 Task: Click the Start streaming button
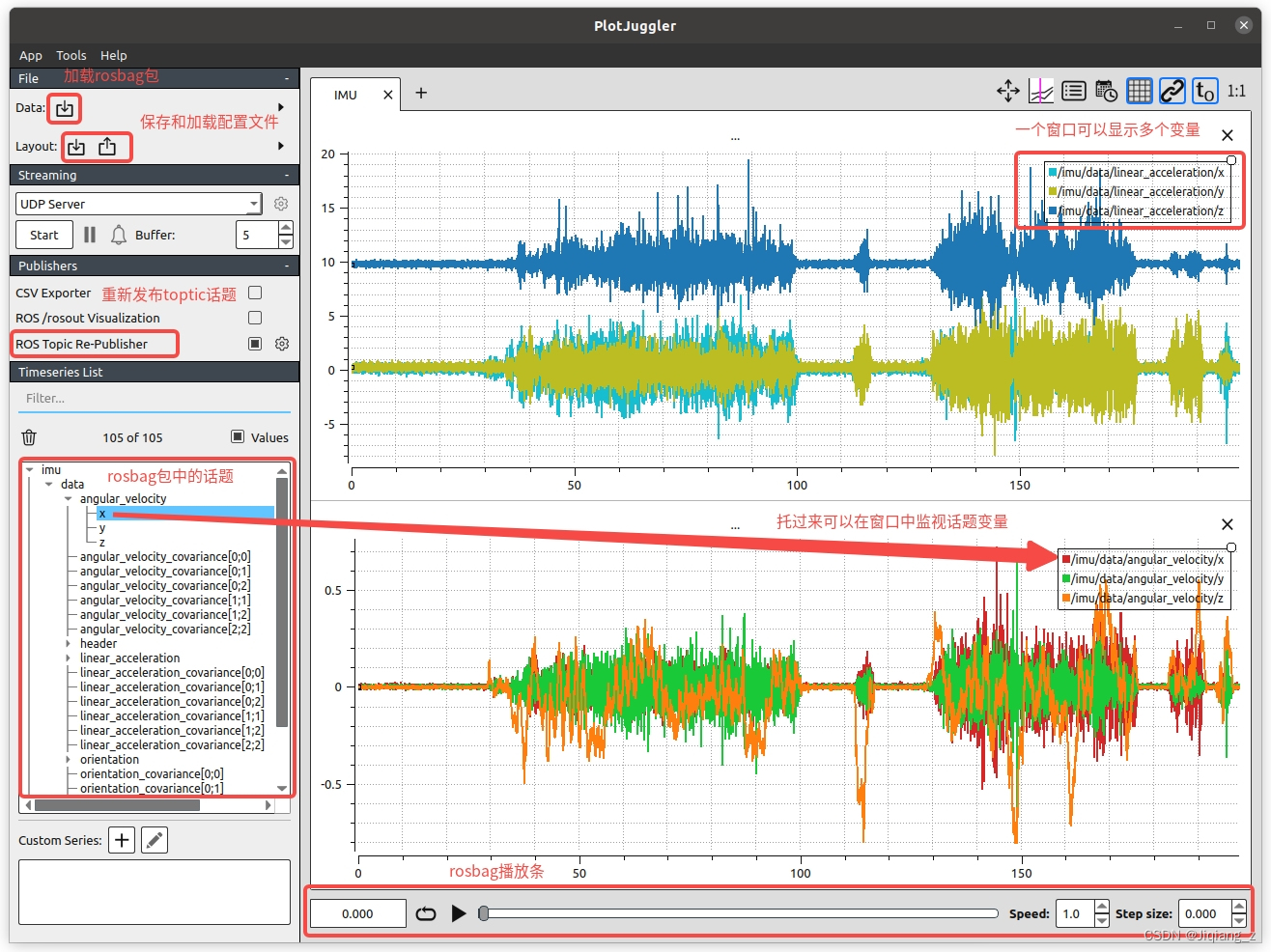[43, 235]
